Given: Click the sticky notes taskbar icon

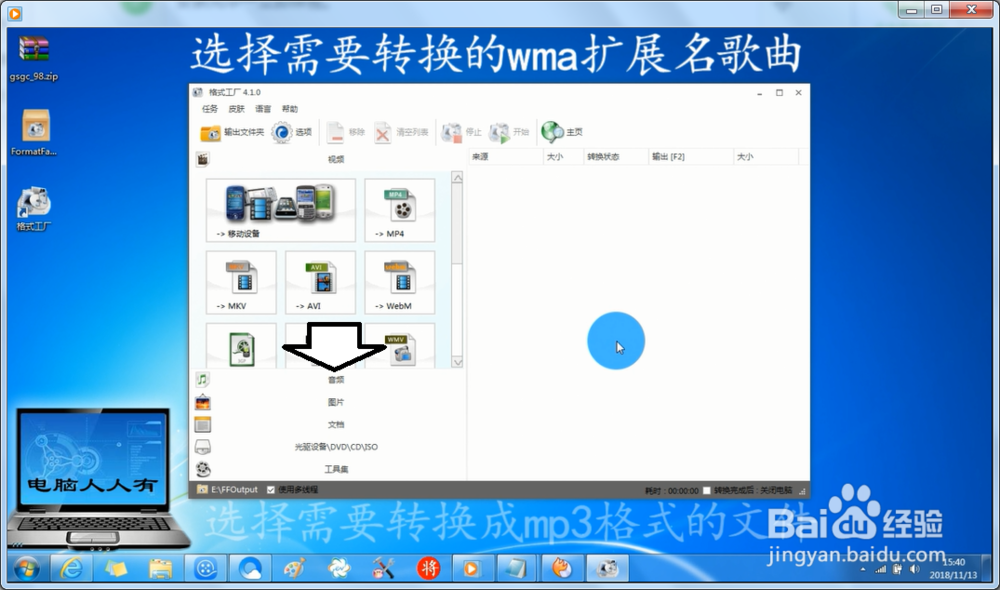Looking at the screenshot, I should [x=116, y=568].
